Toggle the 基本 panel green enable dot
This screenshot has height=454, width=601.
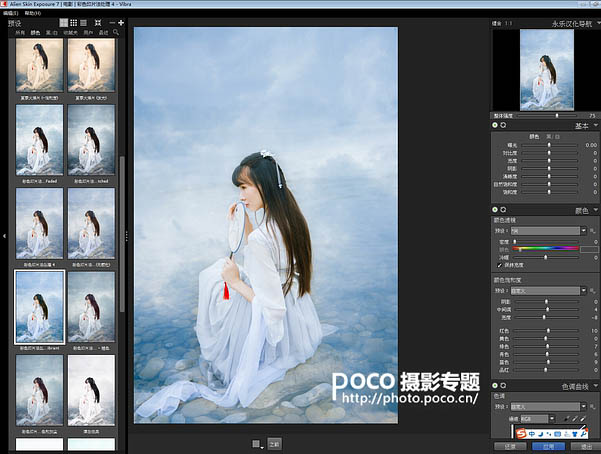point(495,125)
